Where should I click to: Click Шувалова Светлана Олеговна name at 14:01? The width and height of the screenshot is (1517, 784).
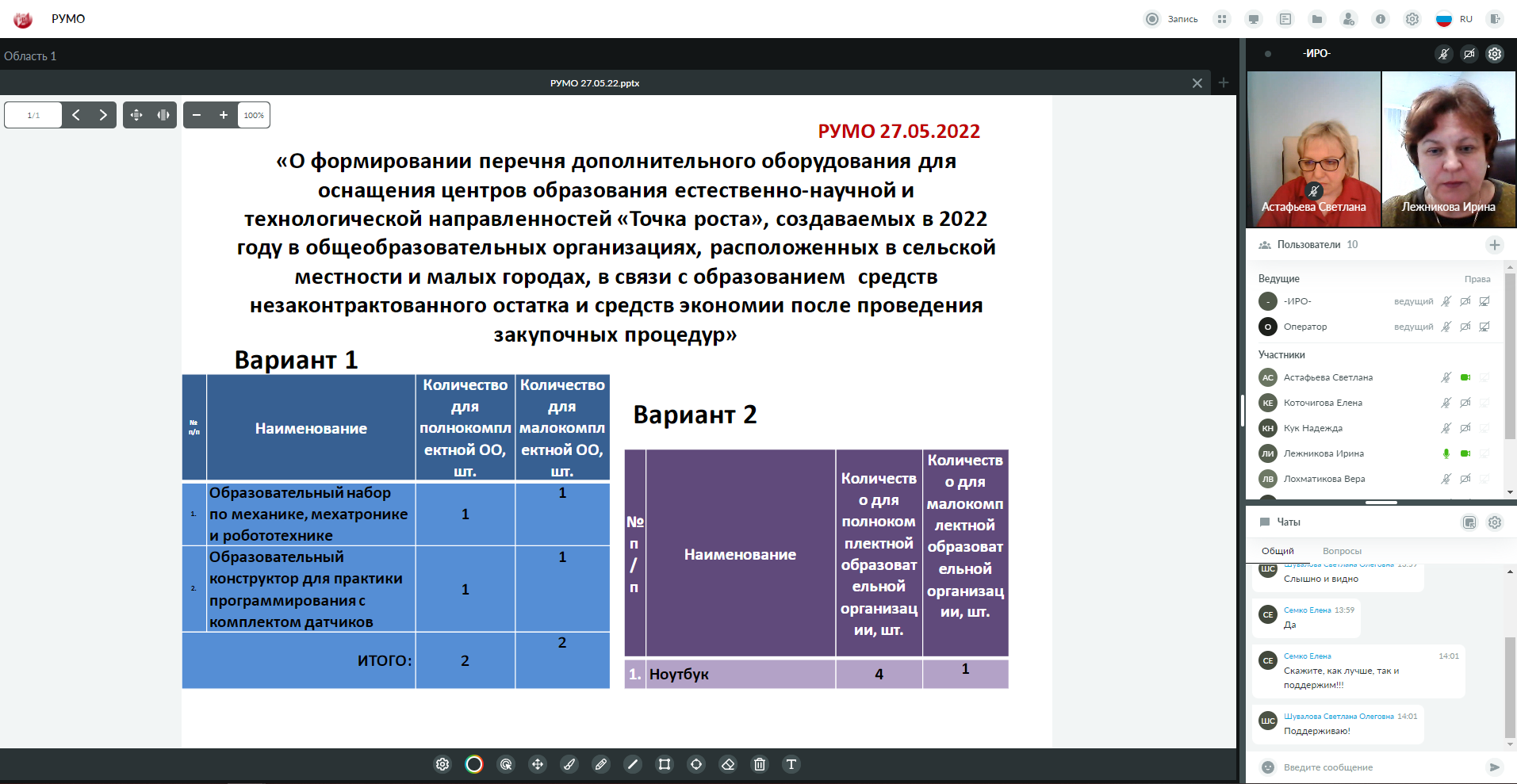[1339, 717]
